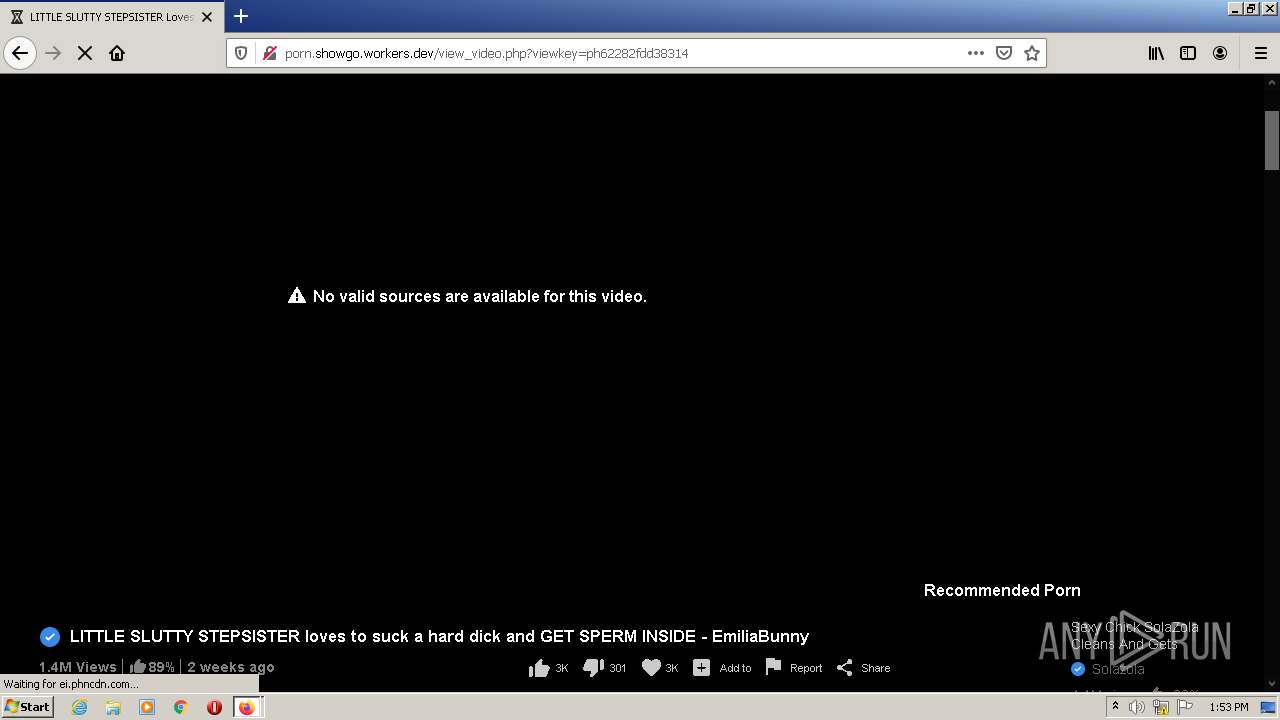
Task: Click the warning icon in player
Action: pyautogui.click(x=297, y=296)
